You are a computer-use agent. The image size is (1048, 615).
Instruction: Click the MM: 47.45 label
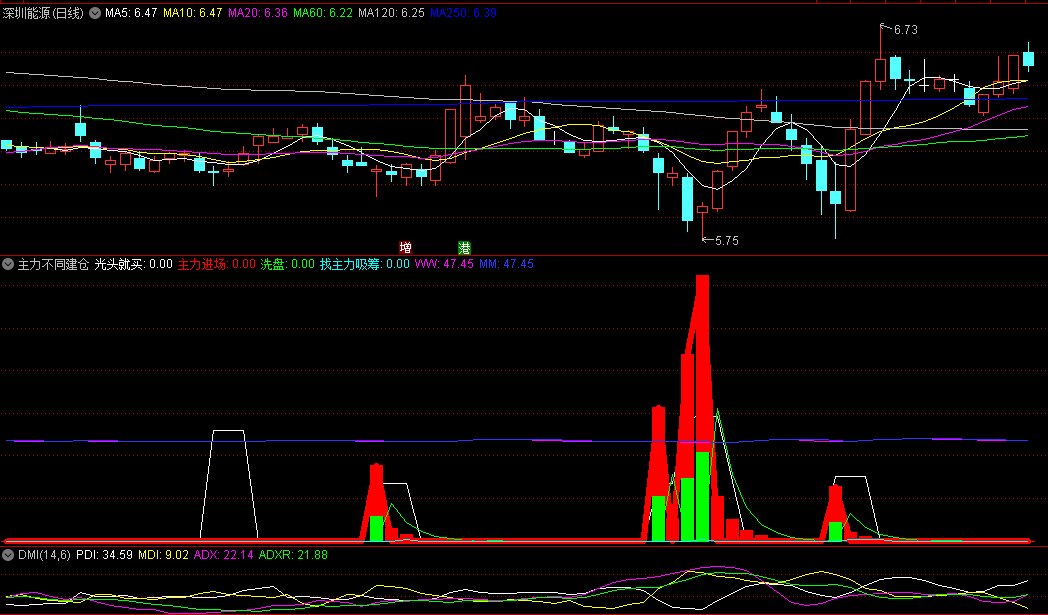(507, 264)
